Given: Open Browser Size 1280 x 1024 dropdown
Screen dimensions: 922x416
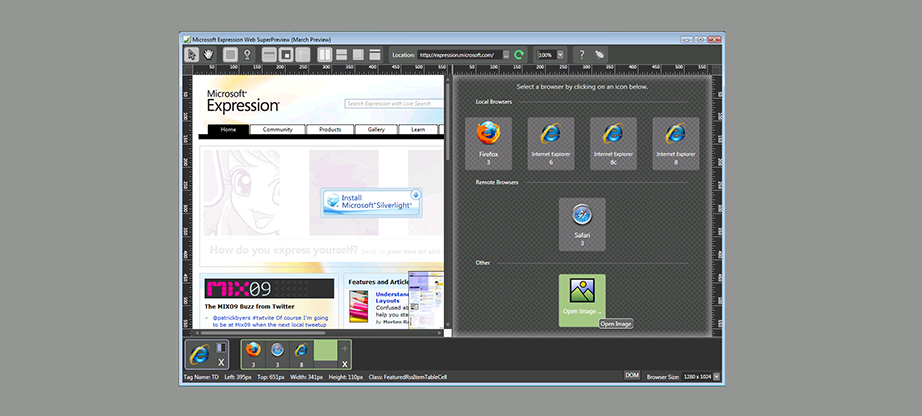Looking at the screenshot, I should [x=716, y=377].
